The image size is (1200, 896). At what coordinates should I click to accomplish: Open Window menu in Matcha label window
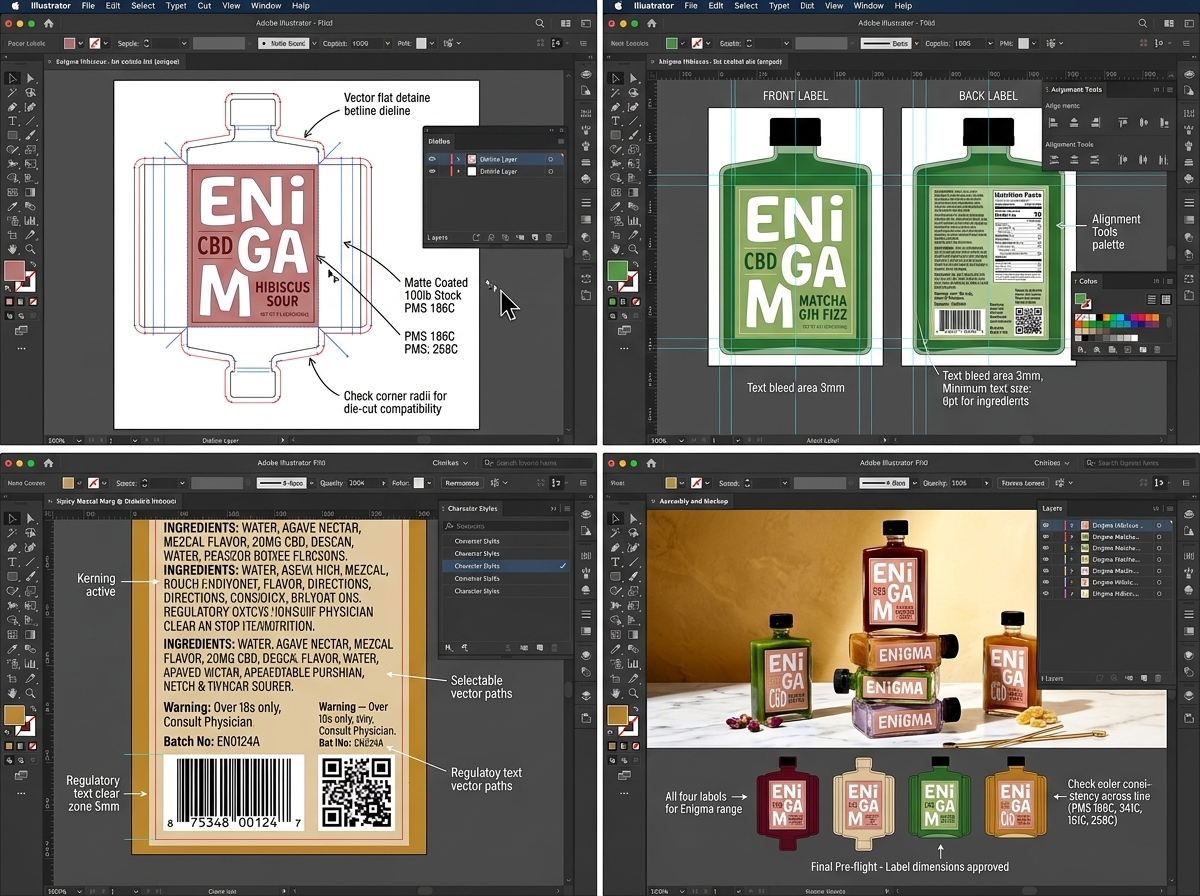pos(868,6)
